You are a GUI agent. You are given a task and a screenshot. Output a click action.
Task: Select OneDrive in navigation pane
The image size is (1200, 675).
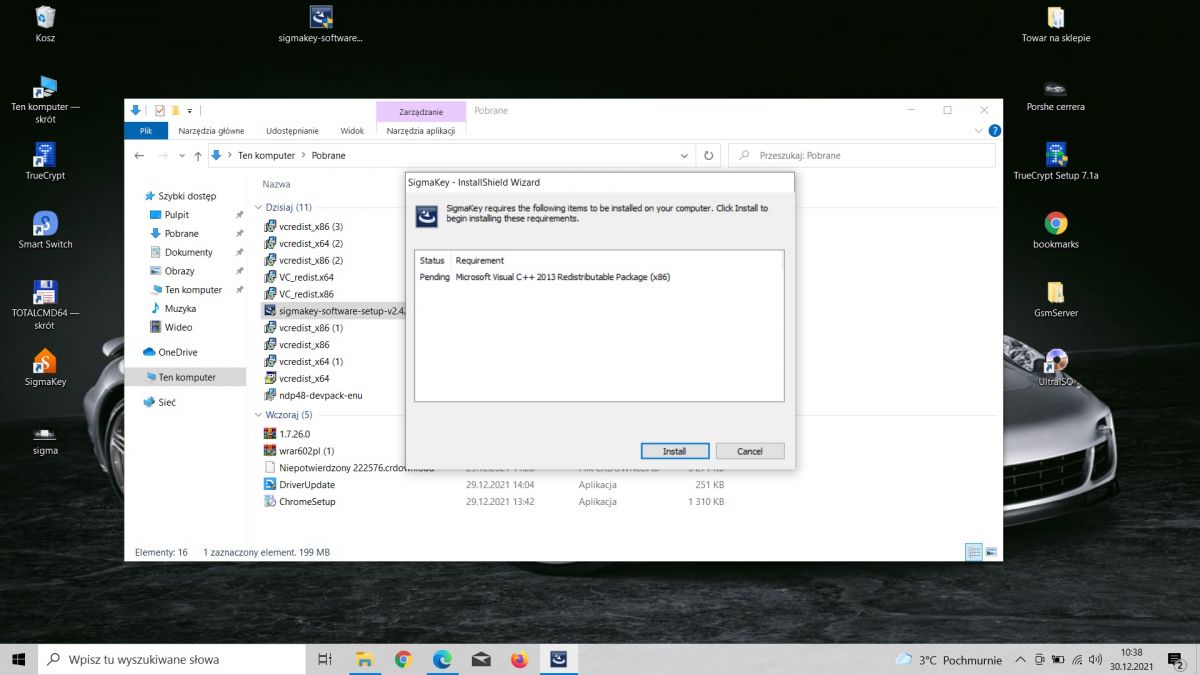pyautogui.click(x=178, y=352)
